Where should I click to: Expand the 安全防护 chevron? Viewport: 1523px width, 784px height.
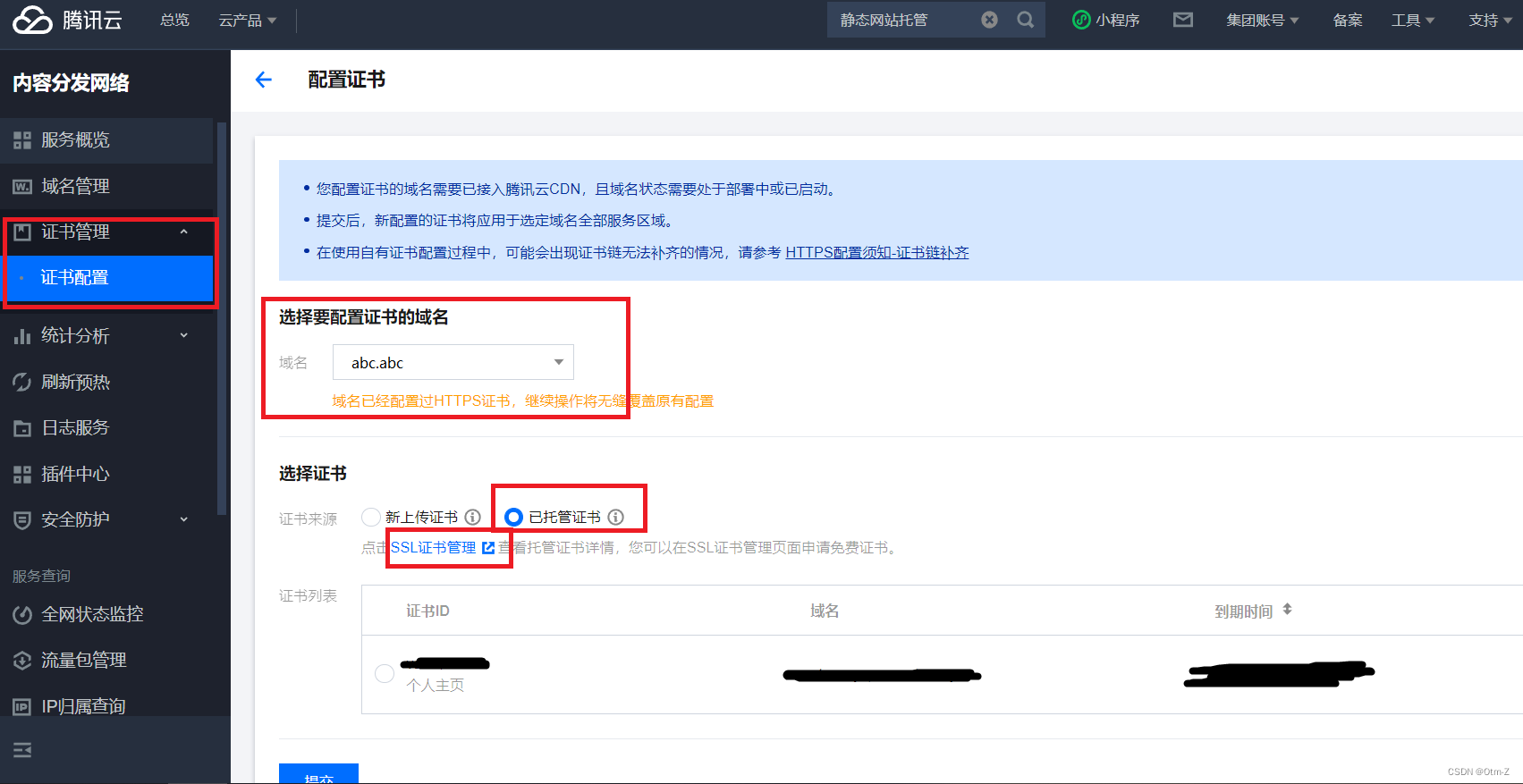(x=184, y=519)
